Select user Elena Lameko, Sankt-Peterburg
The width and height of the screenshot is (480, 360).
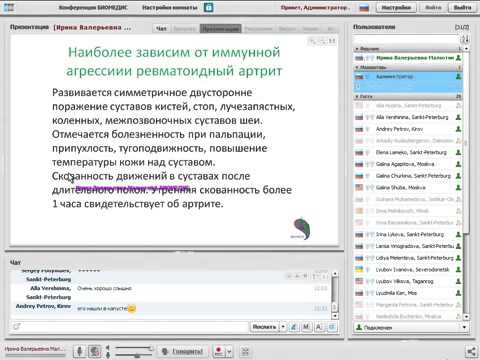tap(408, 152)
